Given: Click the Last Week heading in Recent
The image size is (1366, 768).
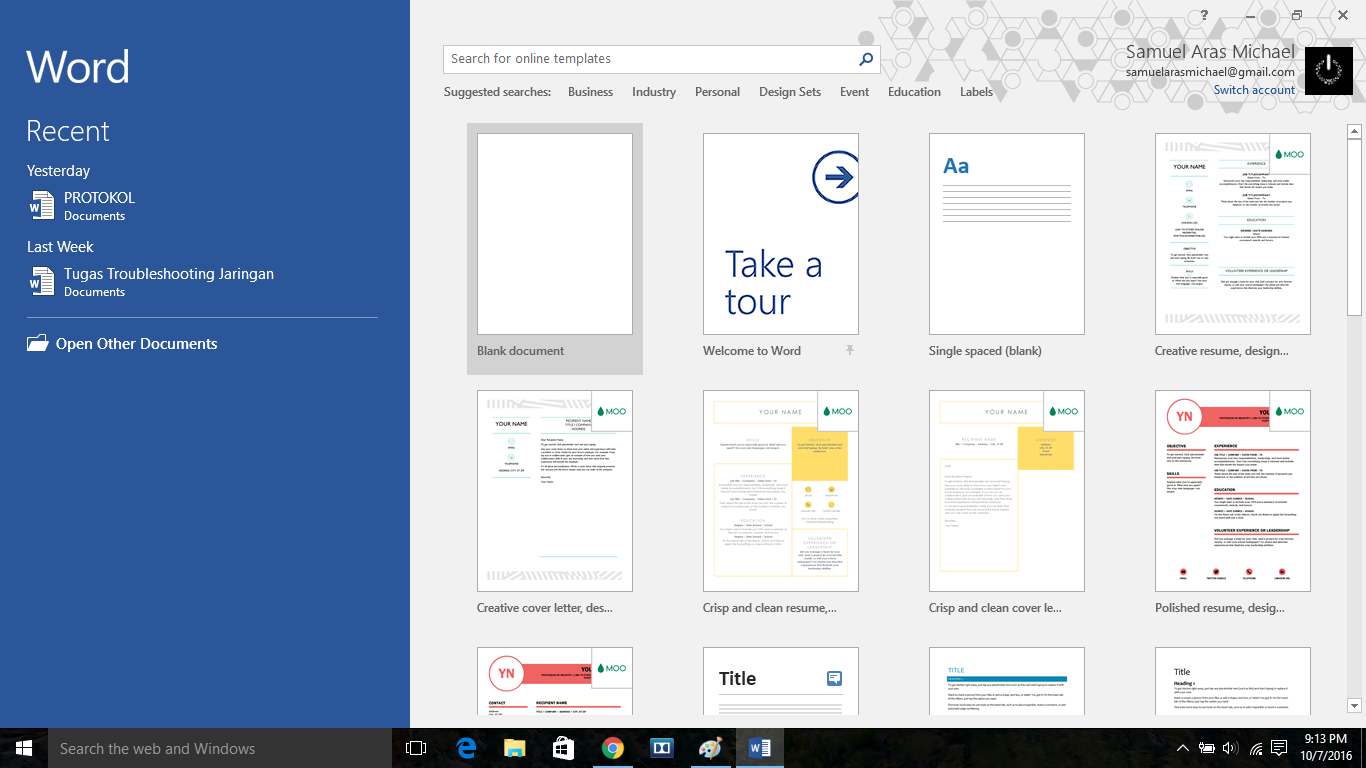Looking at the screenshot, I should pos(60,247).
